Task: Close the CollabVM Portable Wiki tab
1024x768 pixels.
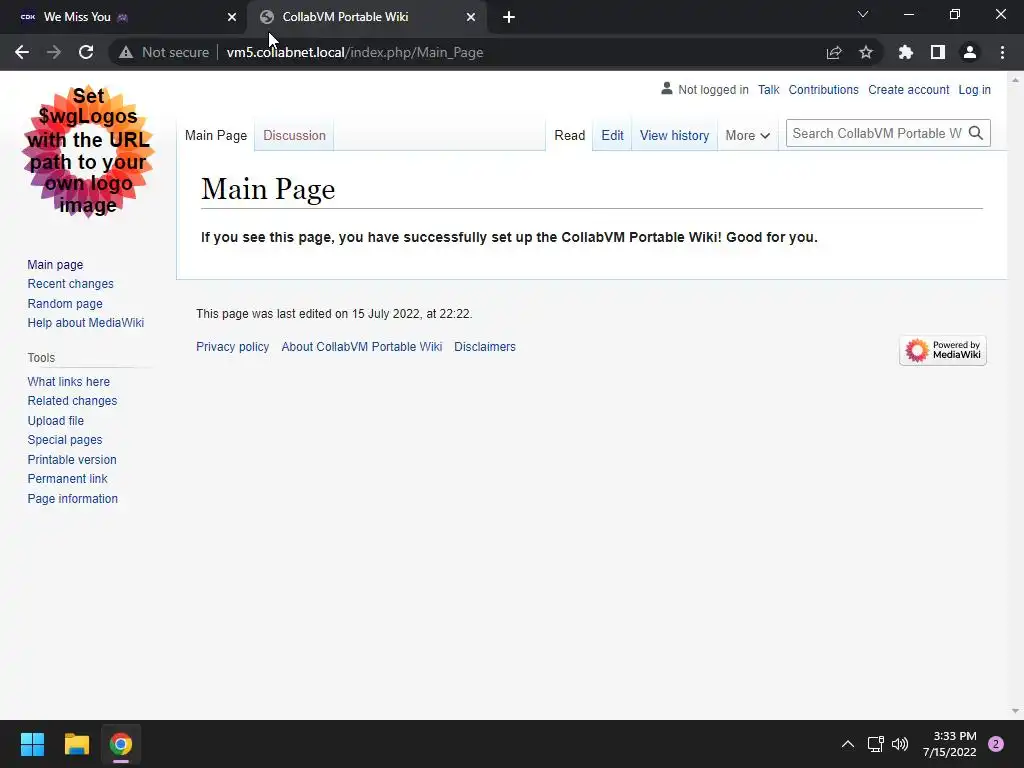Action: (471, 17)
